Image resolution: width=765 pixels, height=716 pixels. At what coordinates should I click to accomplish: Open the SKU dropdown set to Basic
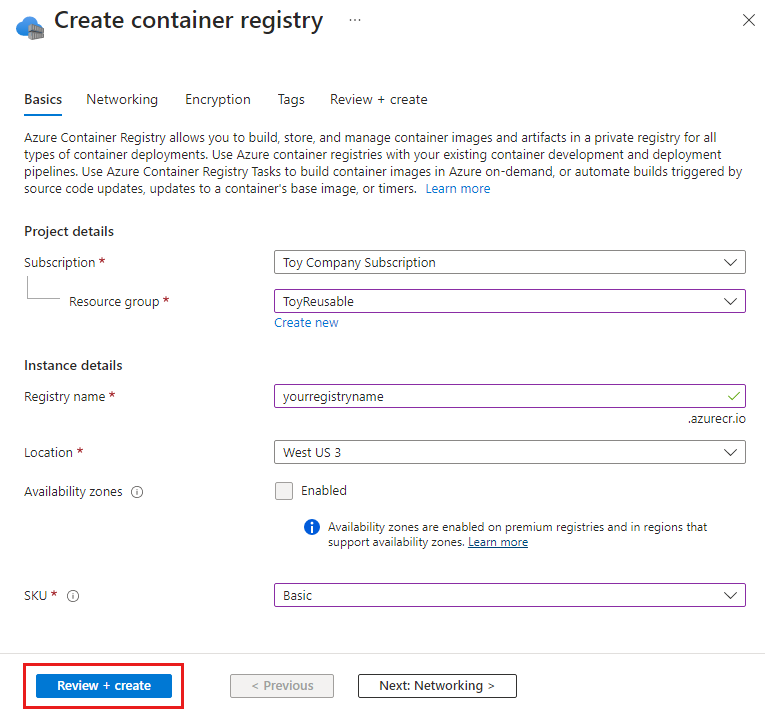tap(509, 595)
